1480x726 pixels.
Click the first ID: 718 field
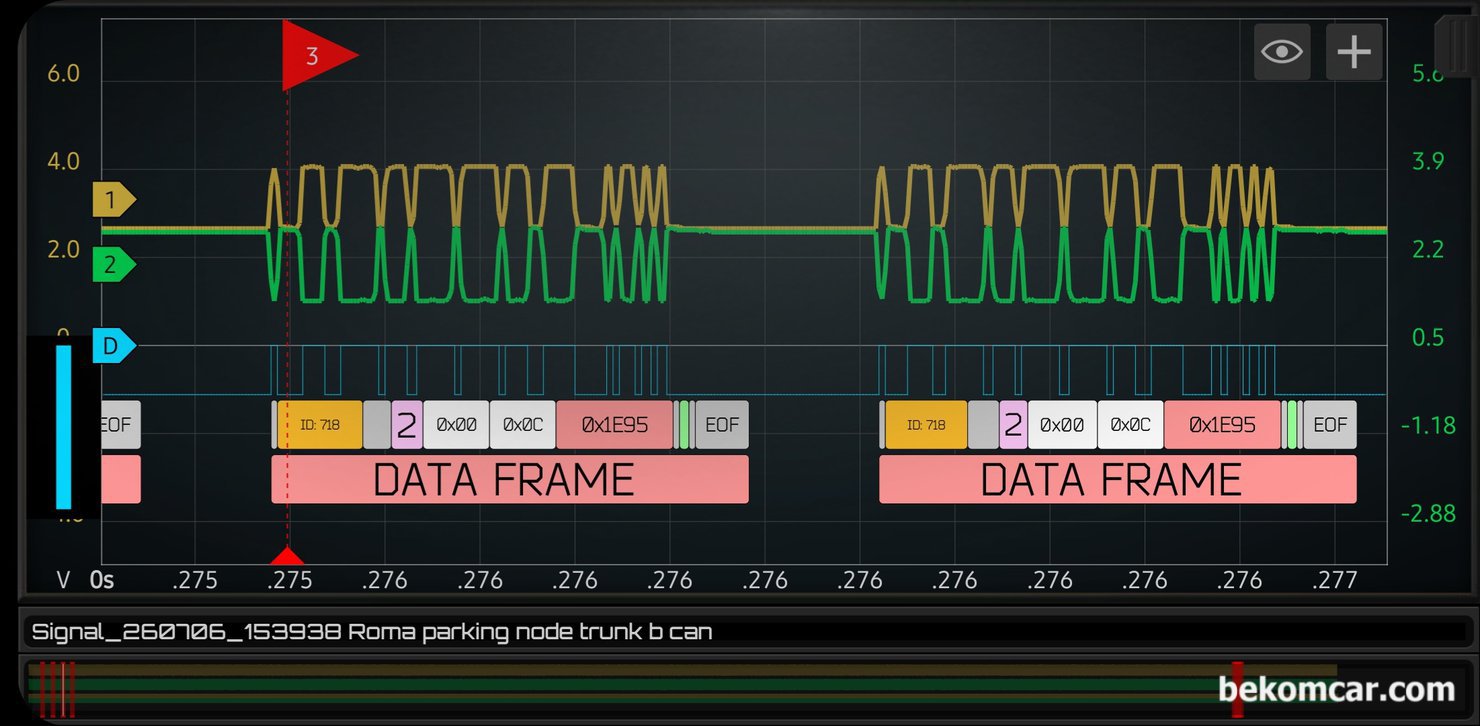coord(320,425)
